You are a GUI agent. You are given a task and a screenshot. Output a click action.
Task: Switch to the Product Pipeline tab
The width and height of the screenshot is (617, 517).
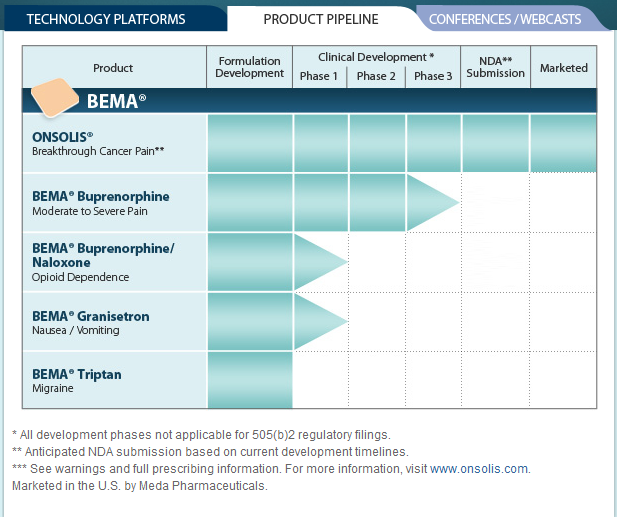321,19
